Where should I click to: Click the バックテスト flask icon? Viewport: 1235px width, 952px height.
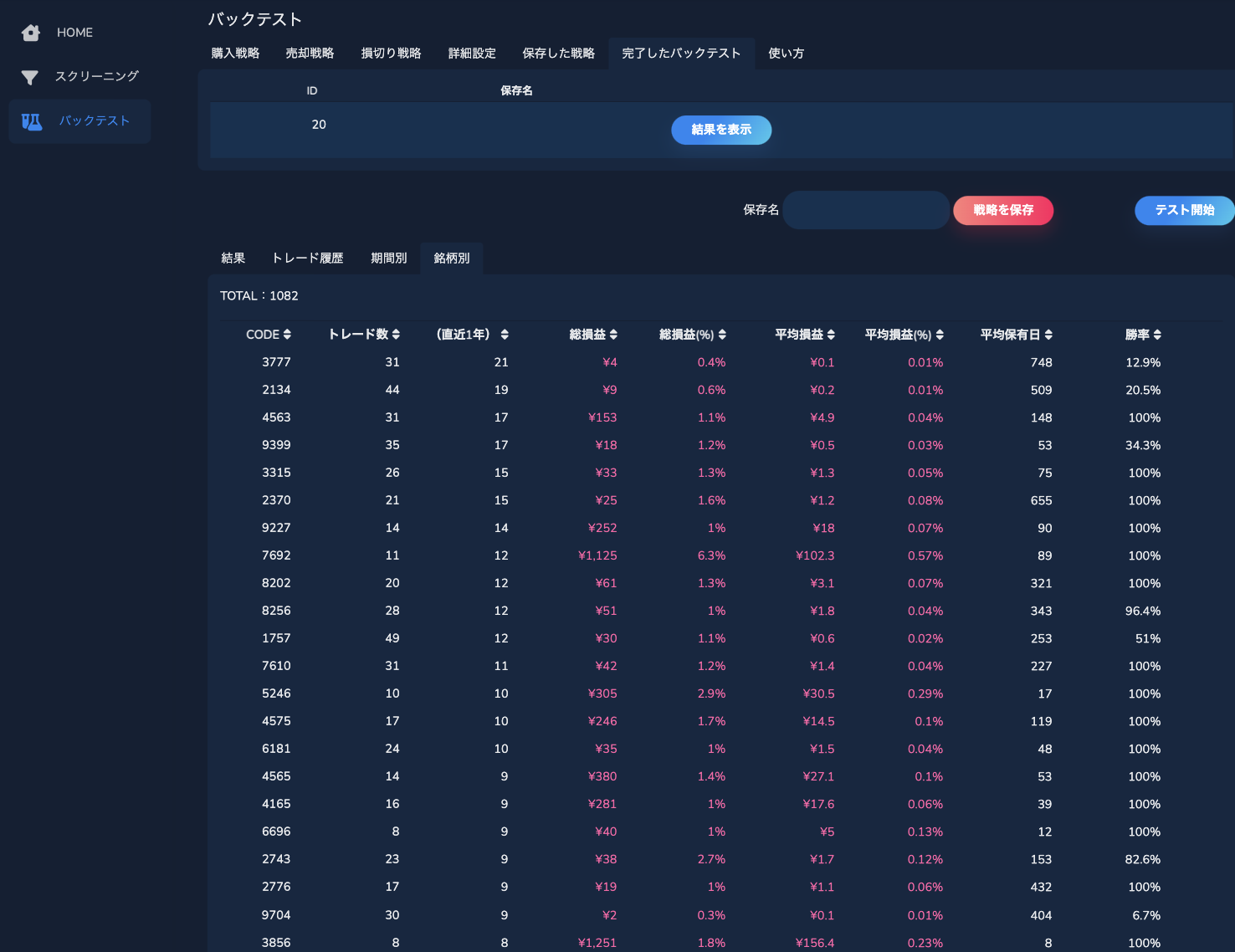[32, 121]
